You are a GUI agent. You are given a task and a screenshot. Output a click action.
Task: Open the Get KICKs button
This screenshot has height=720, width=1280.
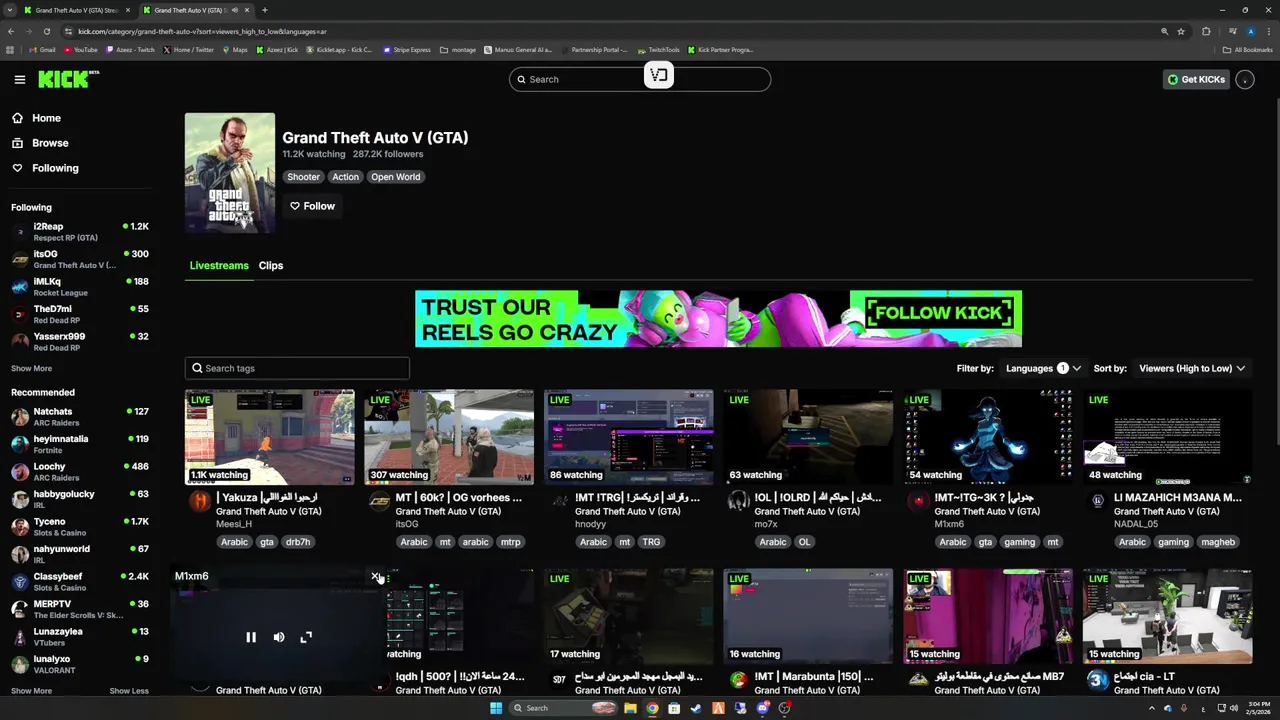click(x=1196, y=79)
